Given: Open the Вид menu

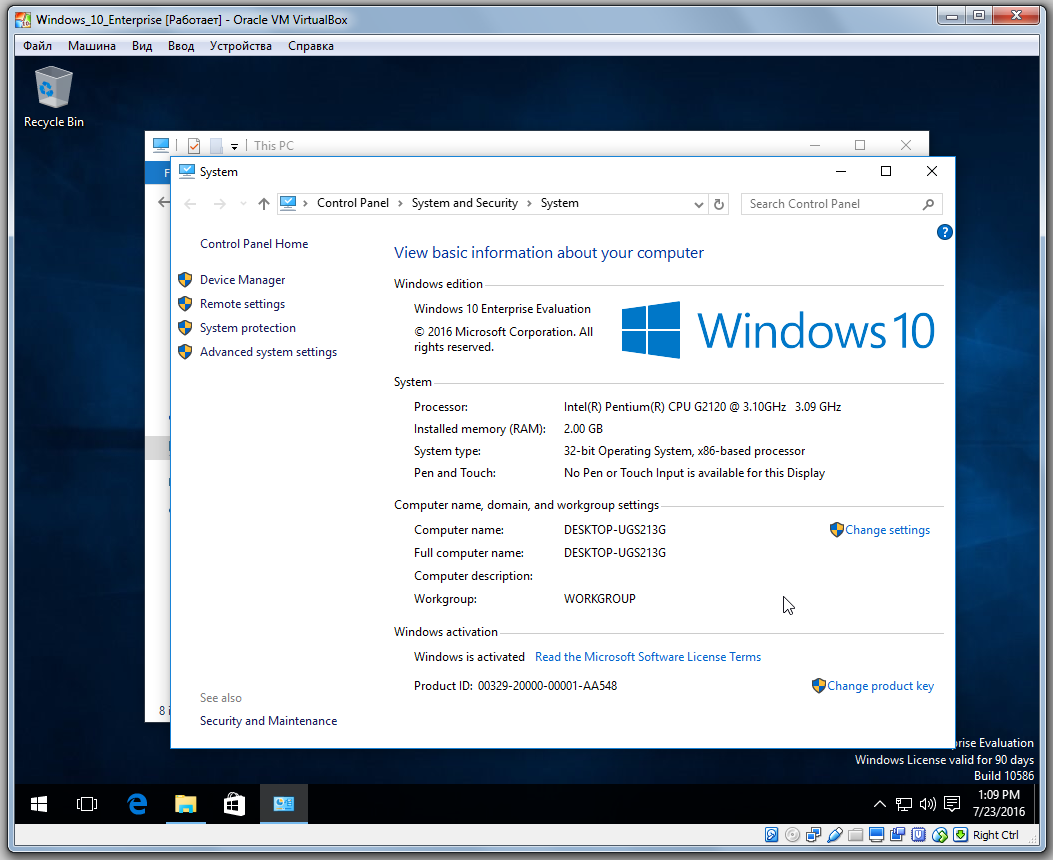Looking at the screenshot, I should [142, 46].
